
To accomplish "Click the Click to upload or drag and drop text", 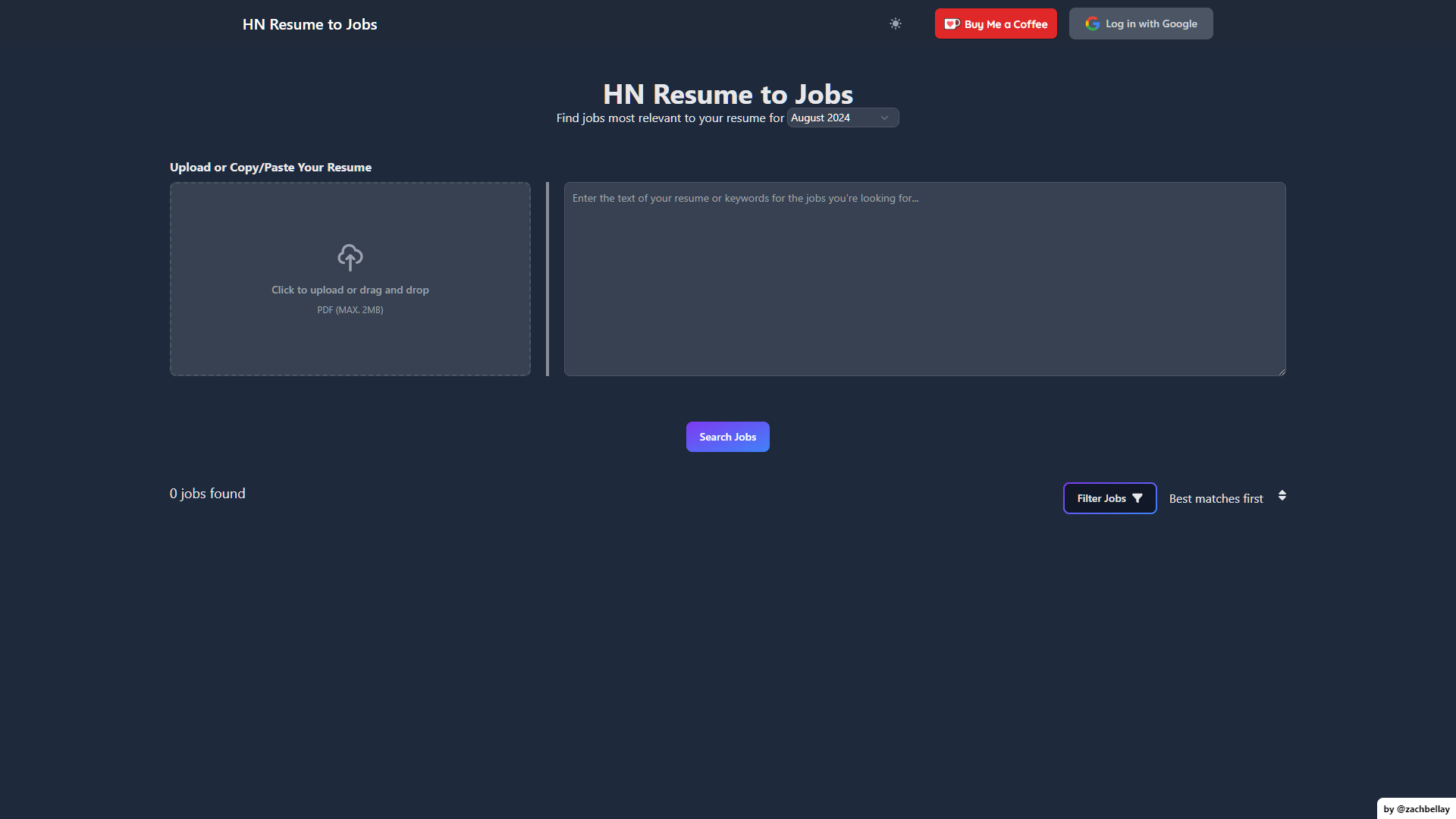I will click(350, 290).
